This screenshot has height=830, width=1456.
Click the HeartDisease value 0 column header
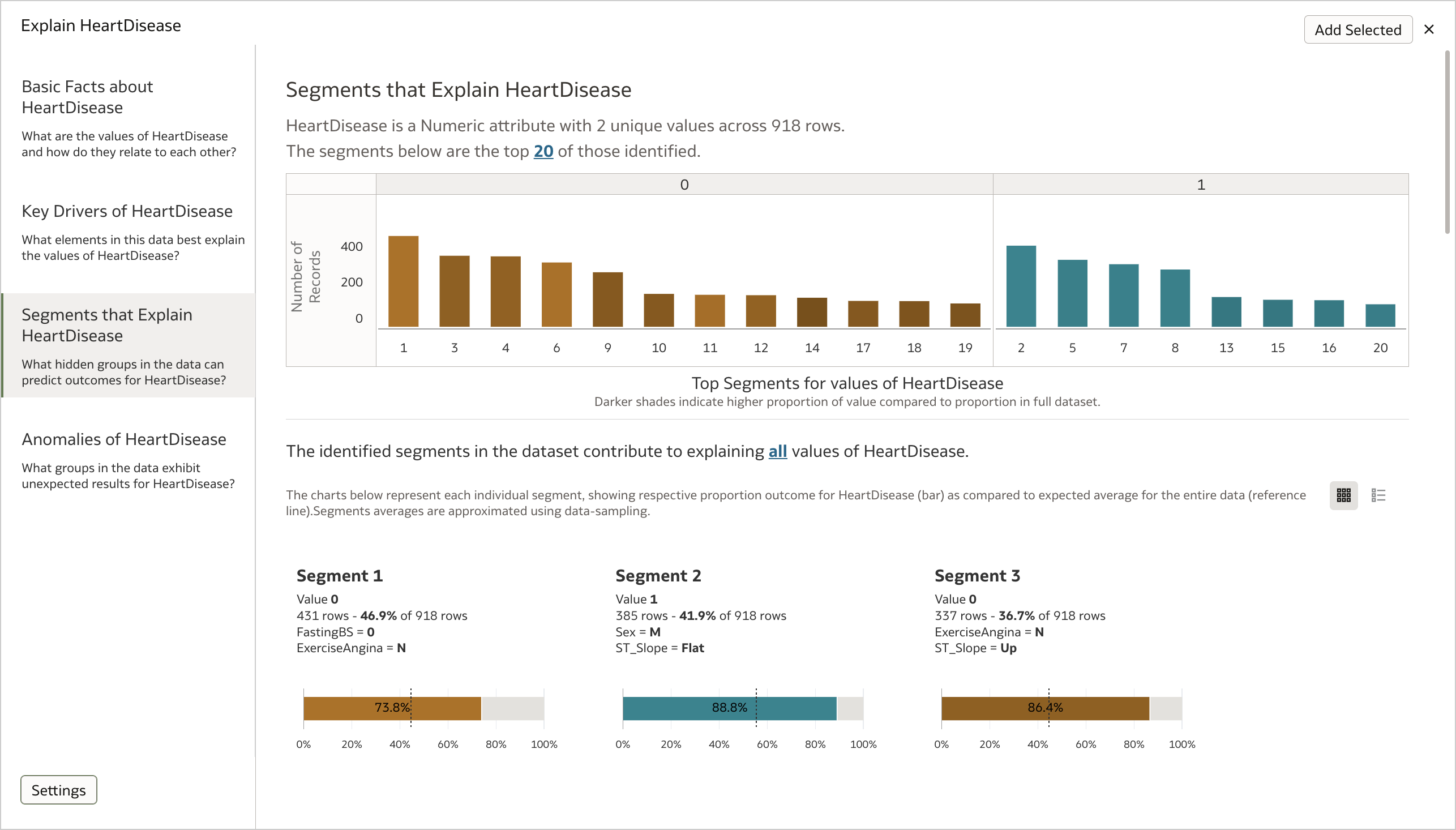pyautogui.click(x=684, y=184)
